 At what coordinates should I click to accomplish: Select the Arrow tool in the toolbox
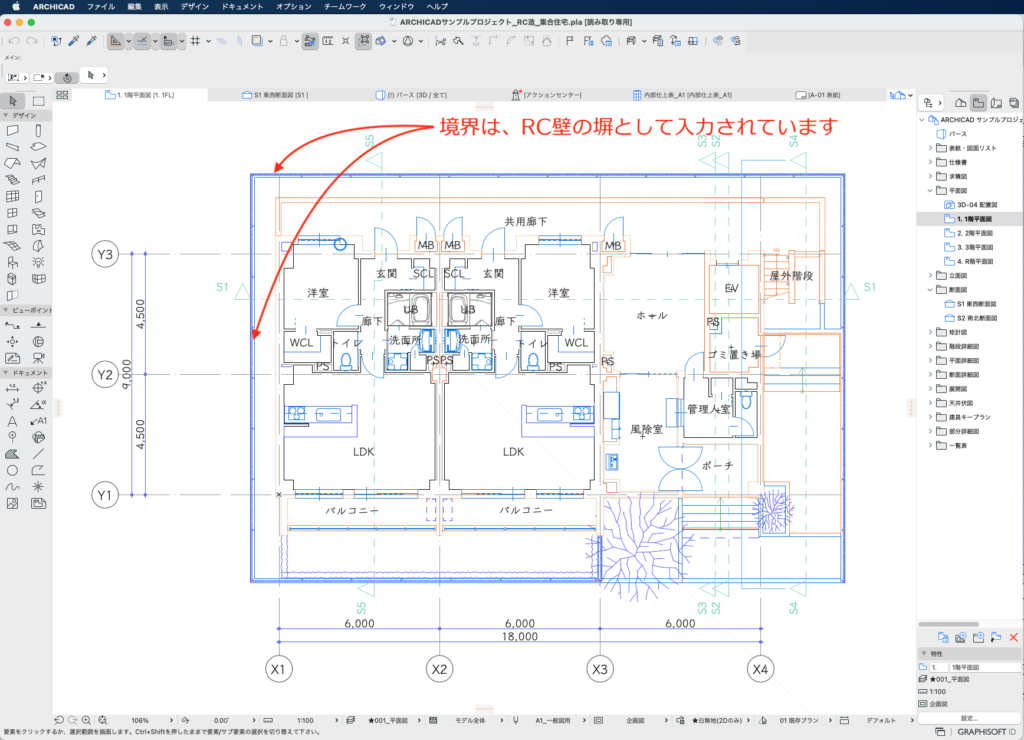pos(12,101)
